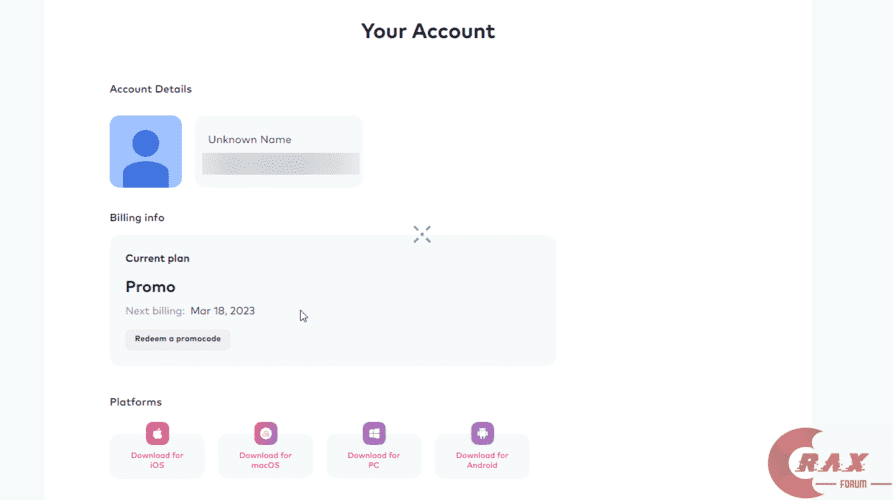Click the Your Account heading
The height and width of the screenshot is (500, 893).
(x=428, y=31)
